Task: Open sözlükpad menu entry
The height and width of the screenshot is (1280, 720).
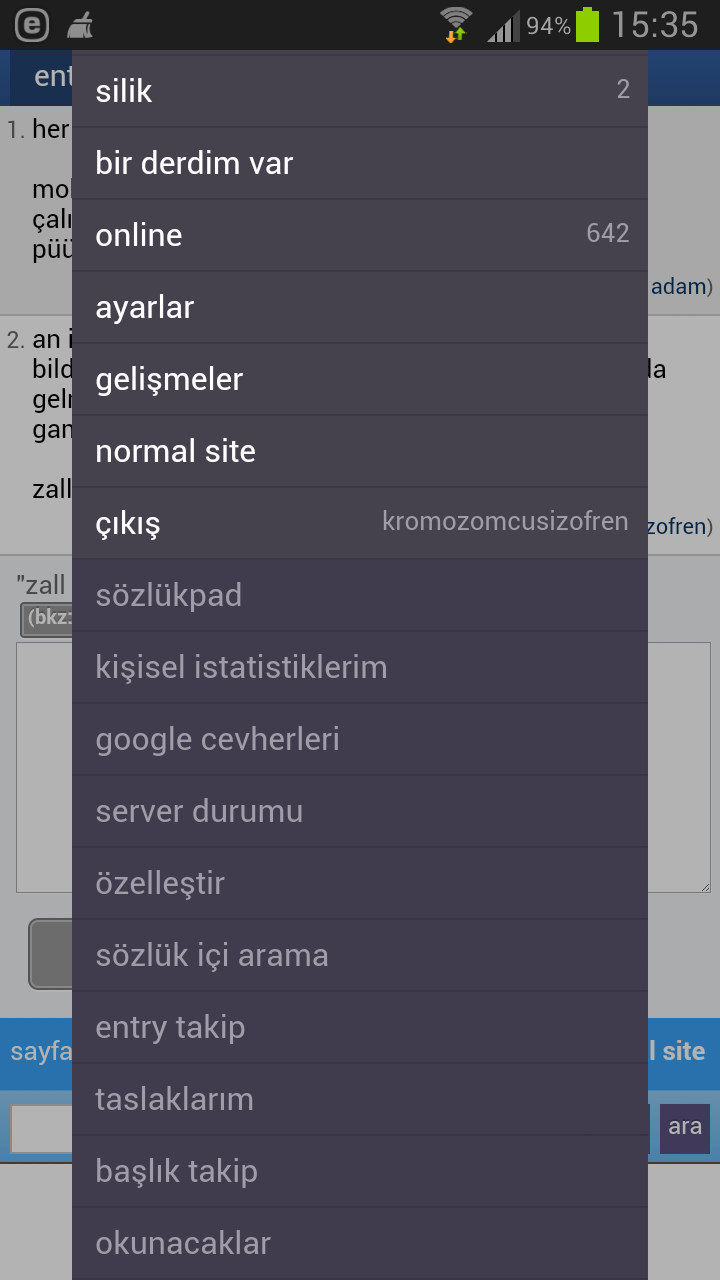Action: click(360, 595)
